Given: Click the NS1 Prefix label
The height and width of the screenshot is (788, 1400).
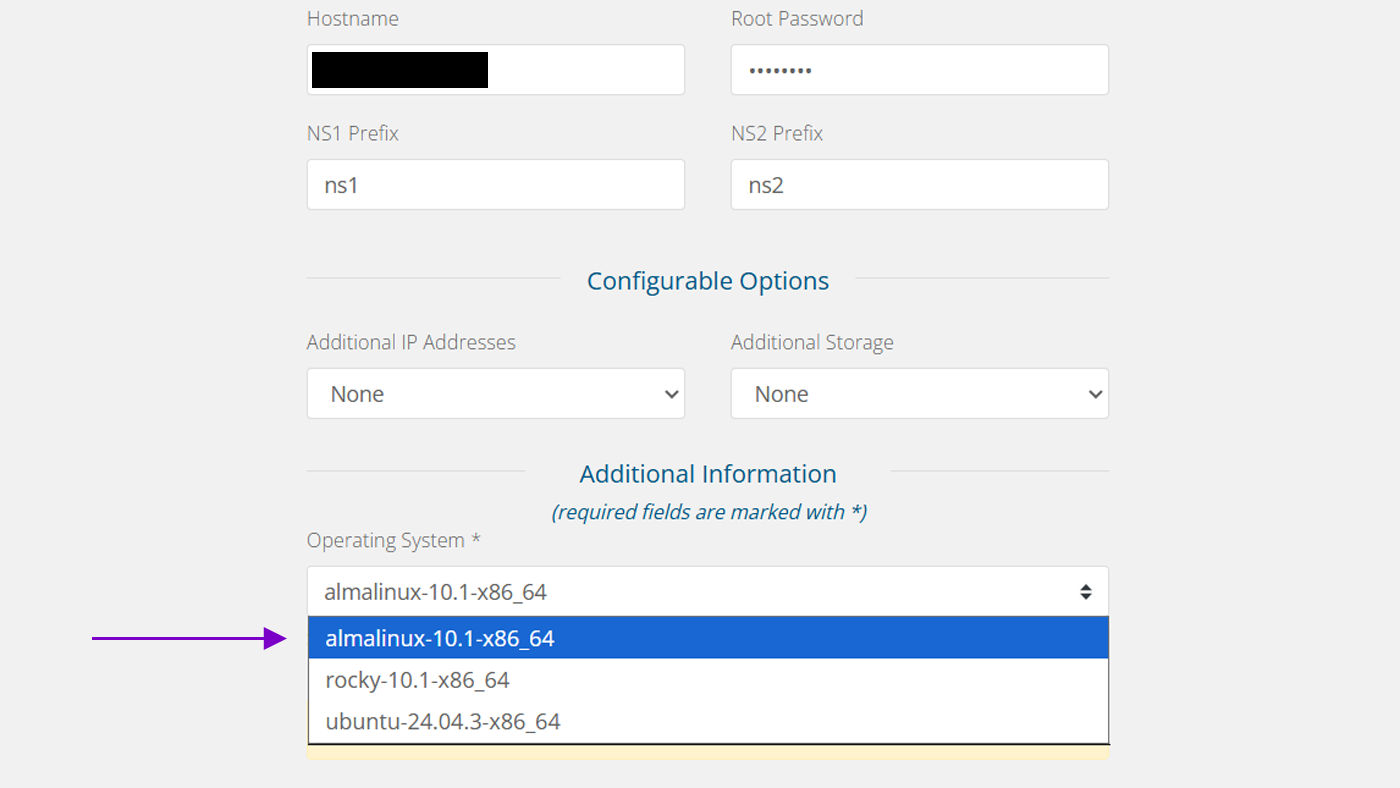Looking at the screenshot, I should 353,134.
